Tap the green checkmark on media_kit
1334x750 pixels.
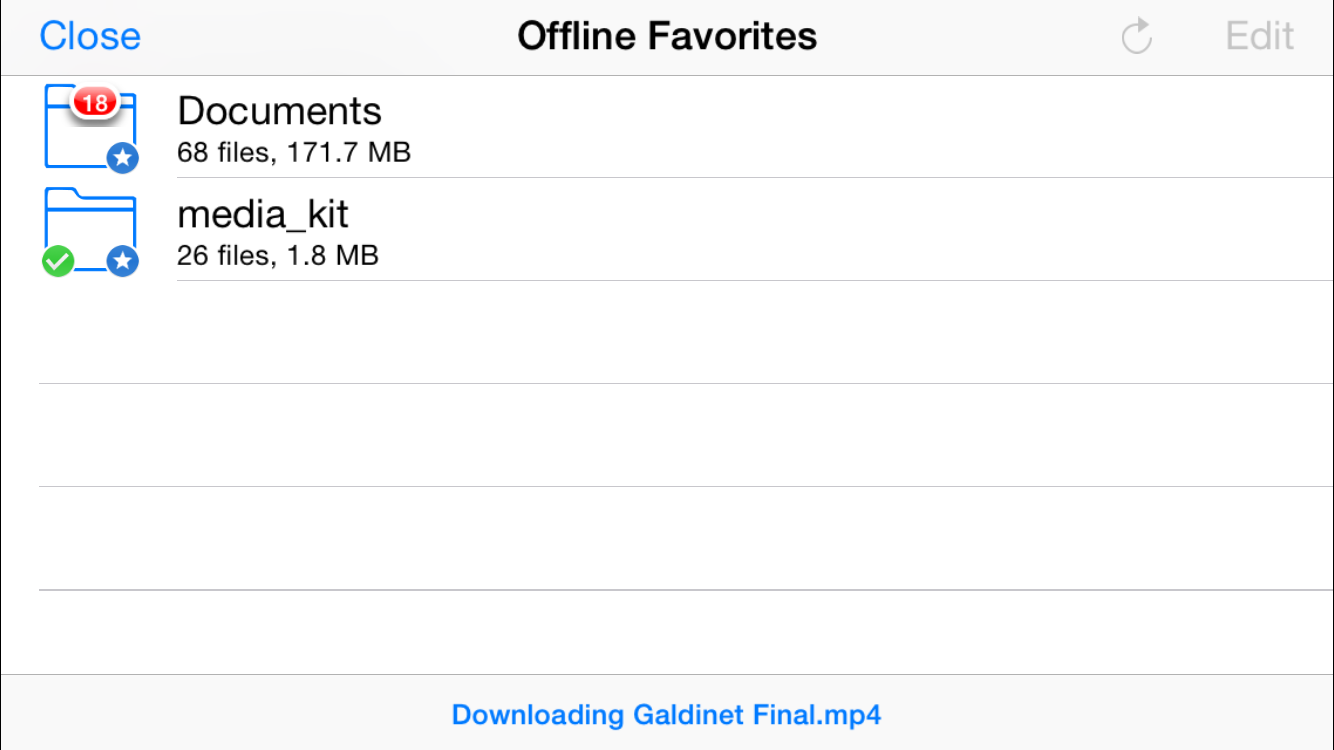point(58,261)
